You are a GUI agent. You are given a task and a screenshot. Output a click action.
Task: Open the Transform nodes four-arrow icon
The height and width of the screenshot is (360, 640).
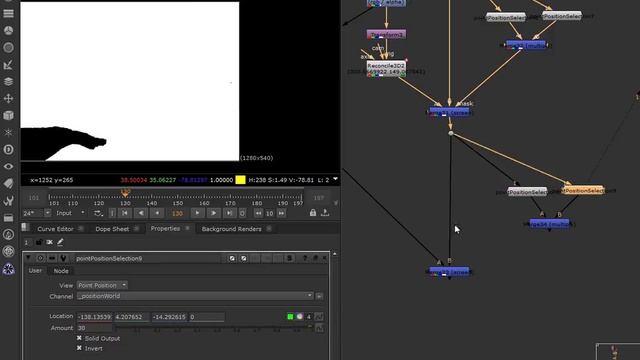coord(8,98)
